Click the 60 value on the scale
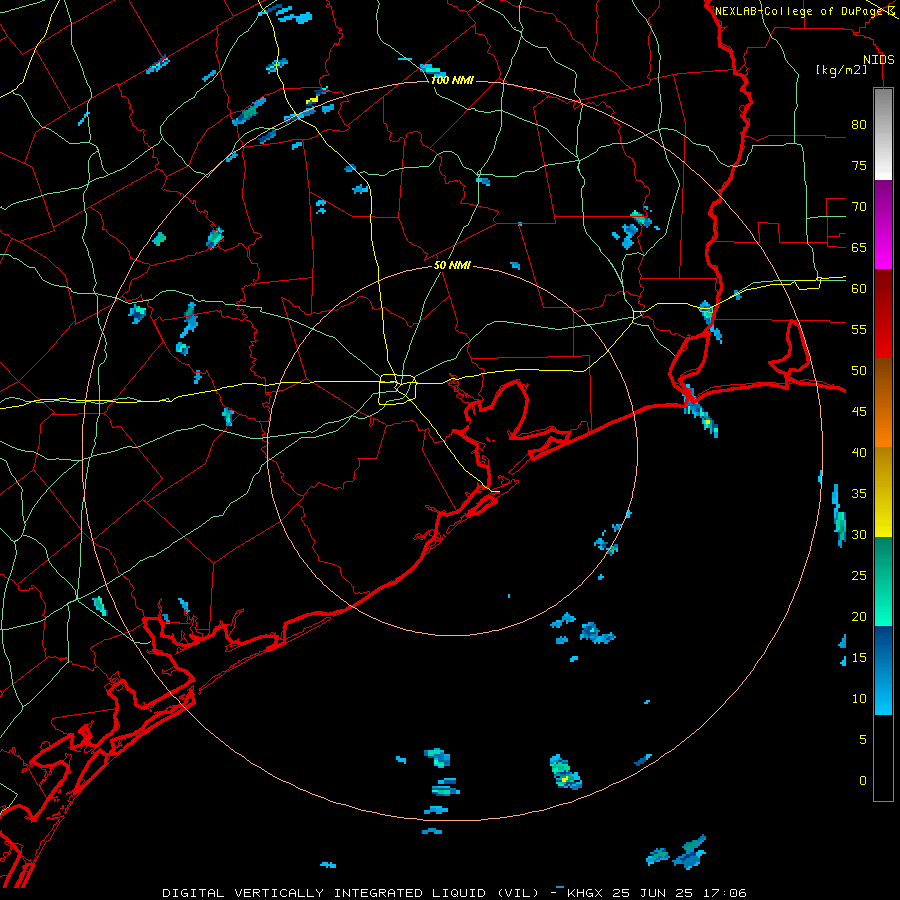The image size is (900, 900). 859,289
